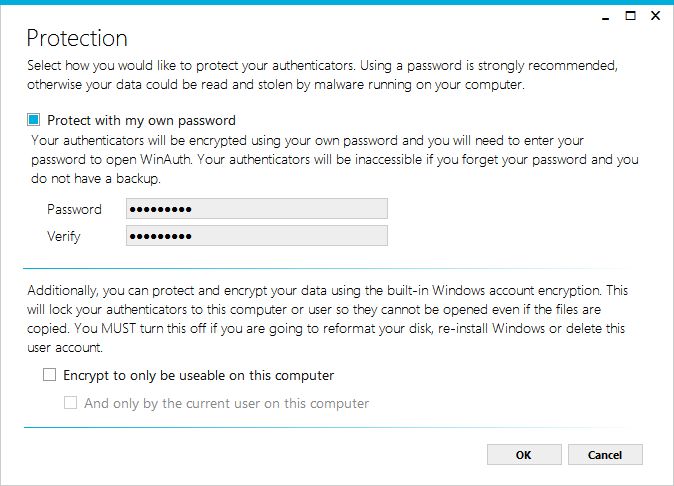Confirm settings with the OK button
The width and height of the screenshot is (674, 486).
coord(524,455)
